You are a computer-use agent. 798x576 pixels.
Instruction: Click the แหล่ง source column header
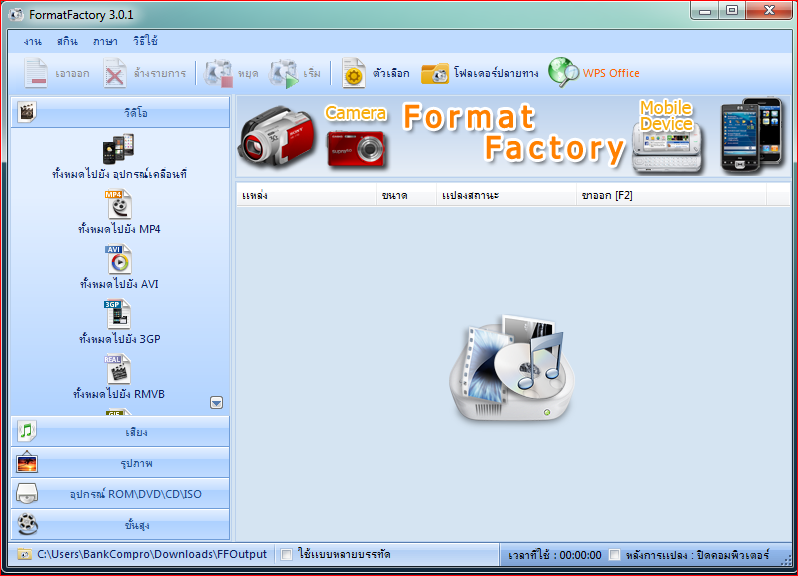pyautogui.click(x=306, y=195)
